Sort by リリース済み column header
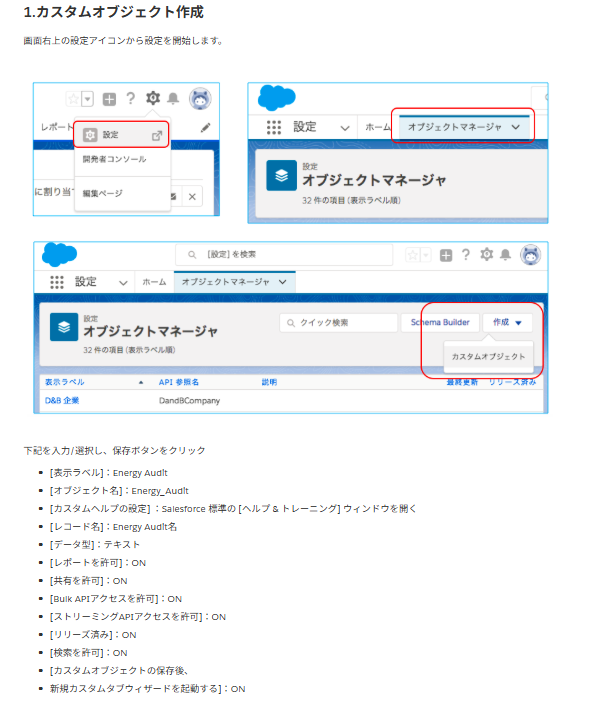The width and height of the screenshot is (612, 704). click(512, 382)
